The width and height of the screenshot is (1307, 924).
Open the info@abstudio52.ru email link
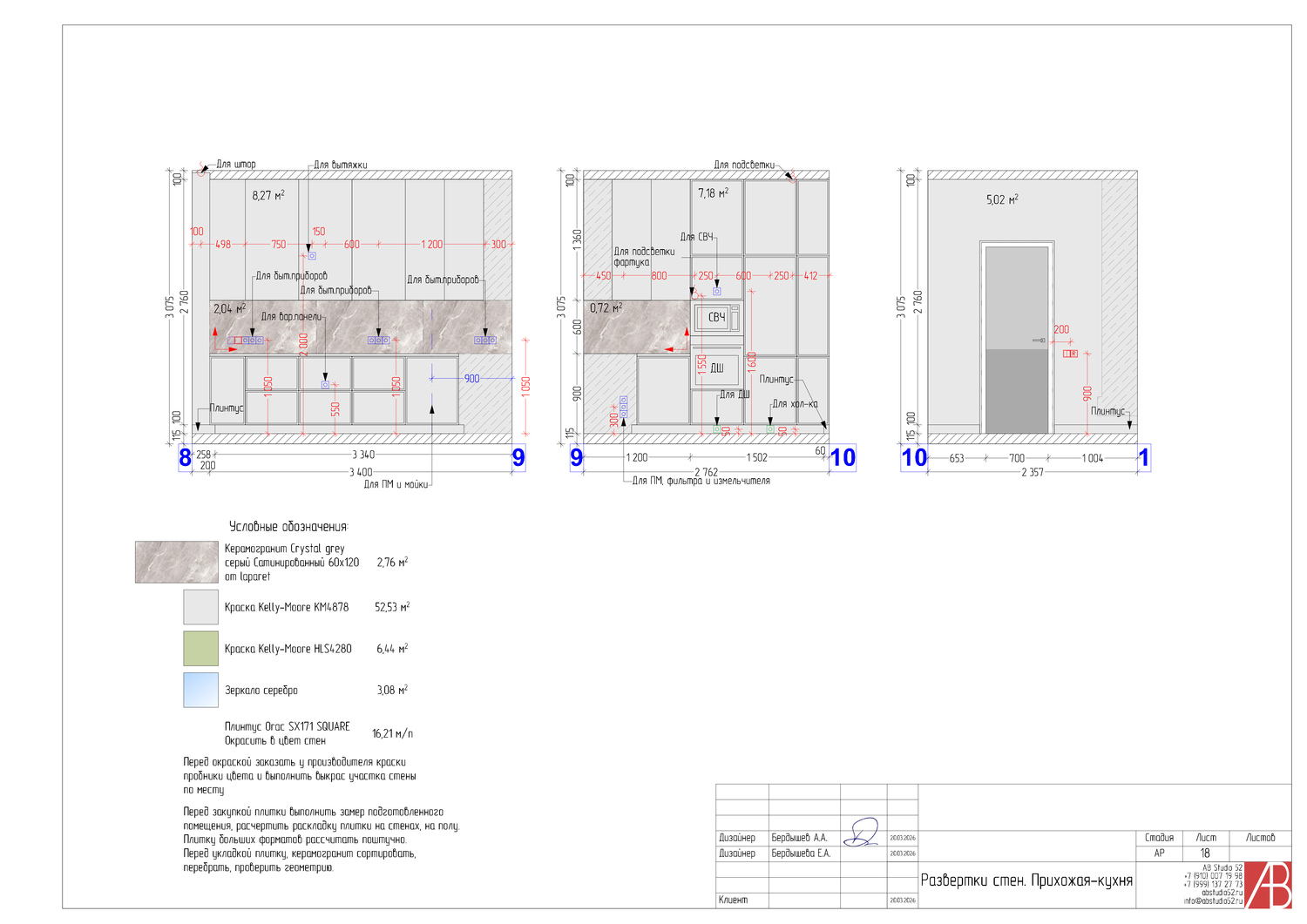click(x=1213, y=901)
